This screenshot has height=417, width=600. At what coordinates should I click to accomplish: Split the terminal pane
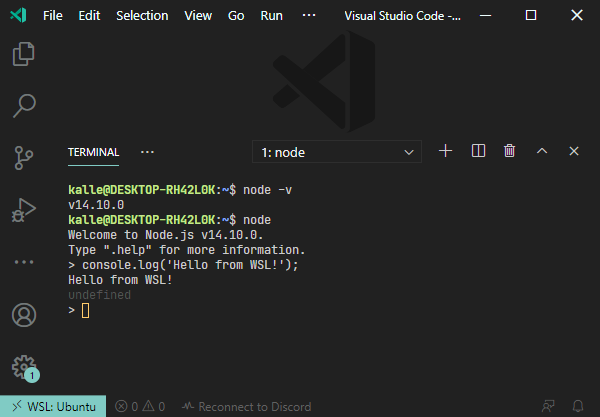click(478, 151)
